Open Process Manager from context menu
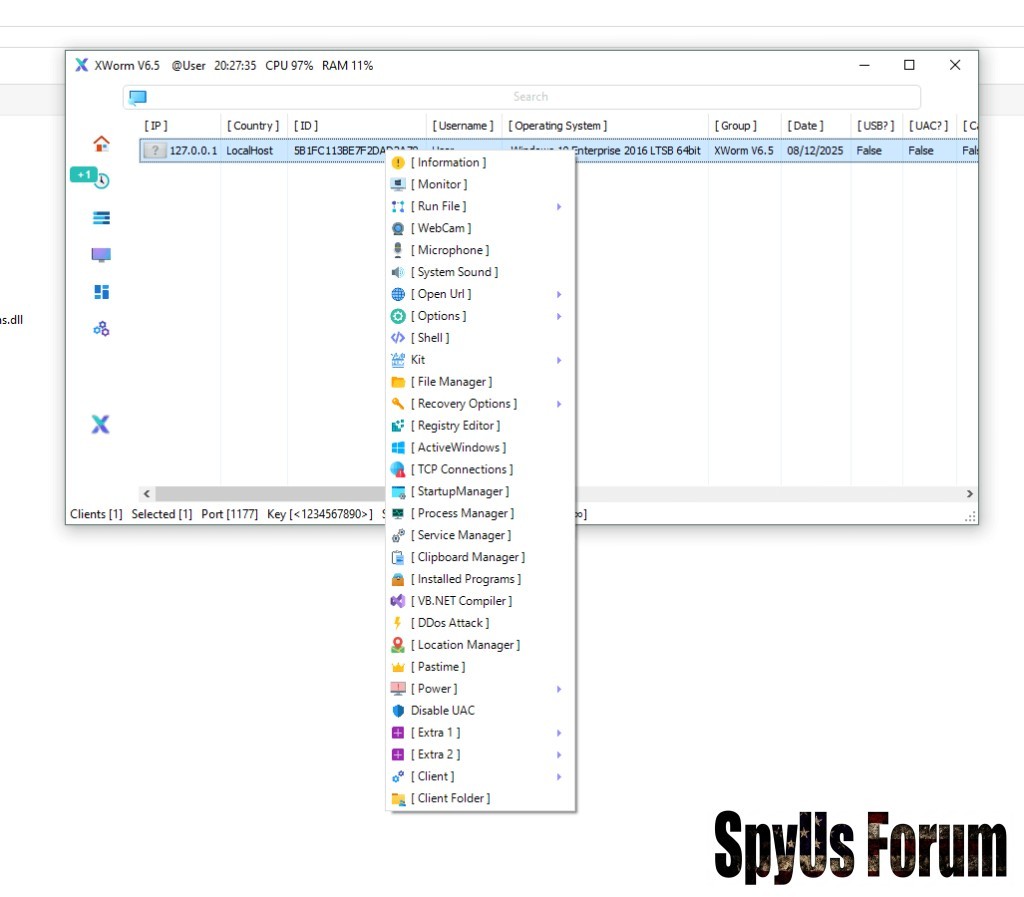Image resolution: width=1024 pixels, height=897 pixels. pos(461,513)
